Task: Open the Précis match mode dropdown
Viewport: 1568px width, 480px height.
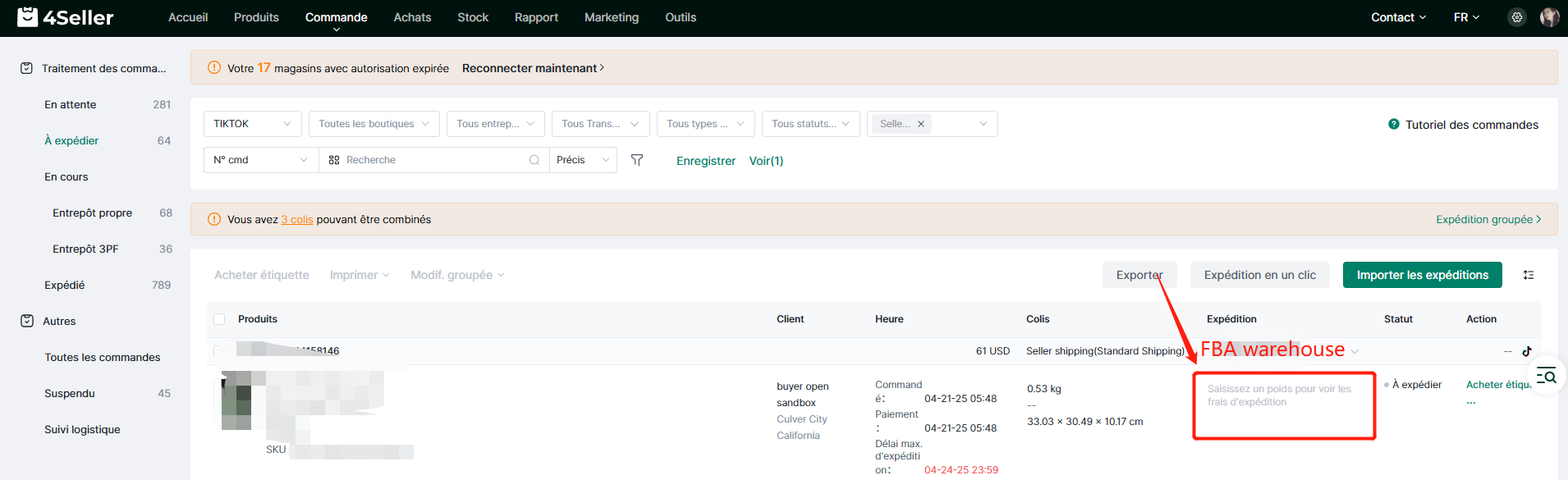Action: pyautogui.click(x=583, y=160)
